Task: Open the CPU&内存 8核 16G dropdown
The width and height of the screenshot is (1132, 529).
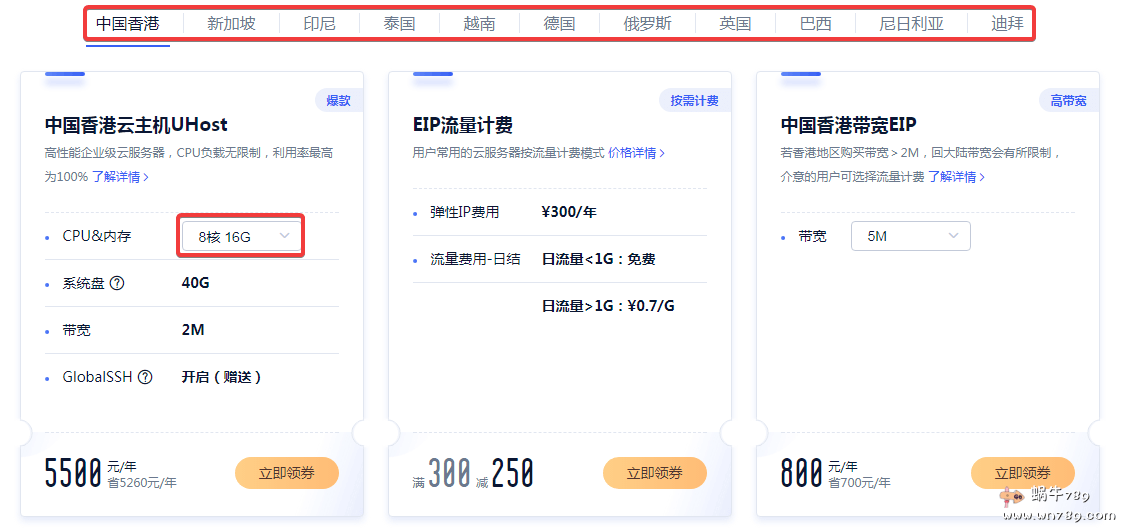Action: [241, 236]
